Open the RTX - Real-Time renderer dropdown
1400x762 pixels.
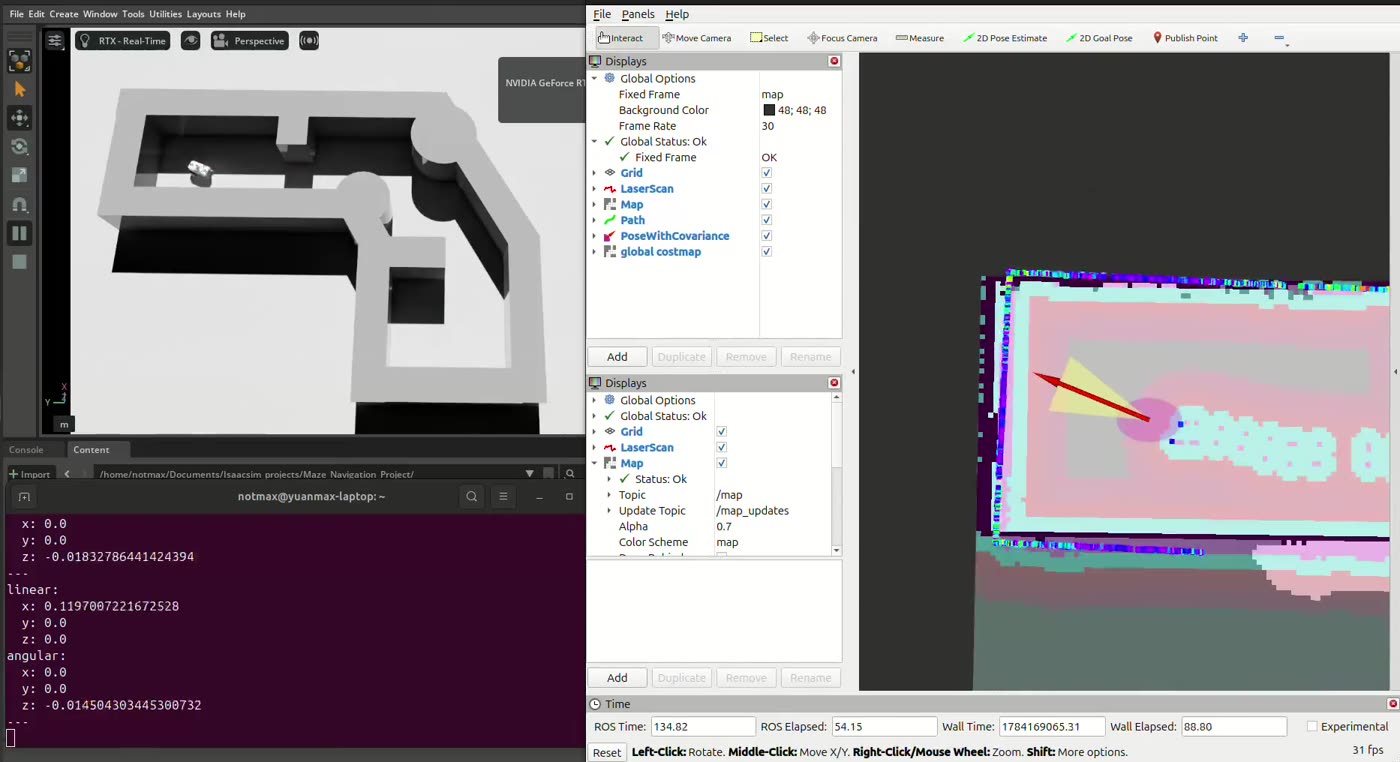122,41
